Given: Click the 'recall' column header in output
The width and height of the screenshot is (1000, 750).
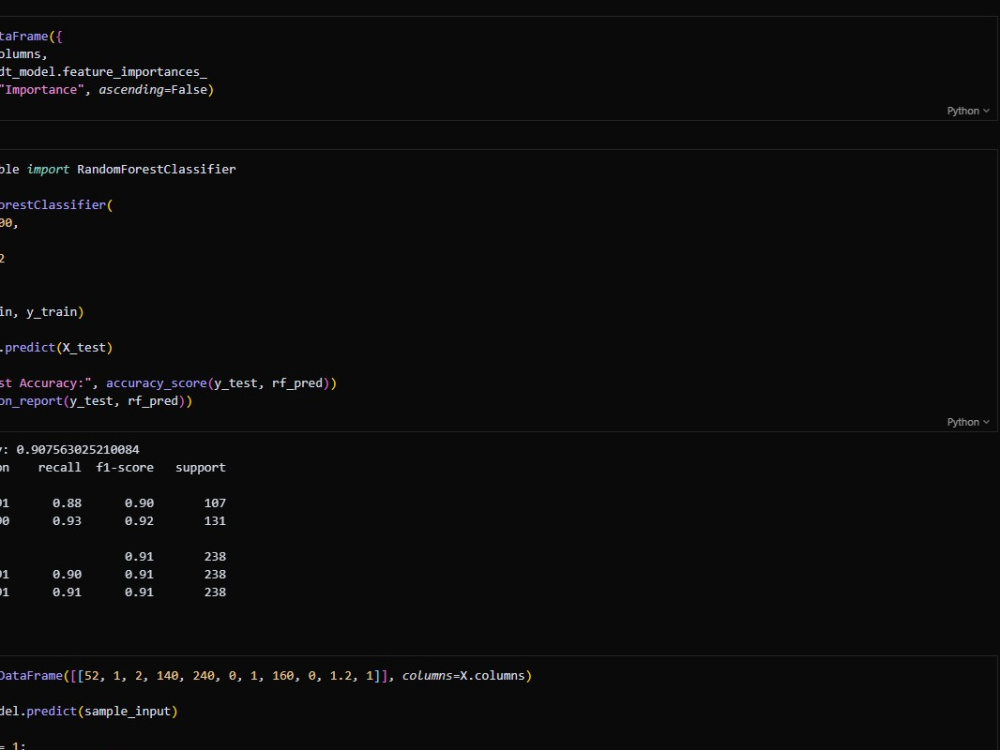Looking at the screenshot, I should point(60,467).
